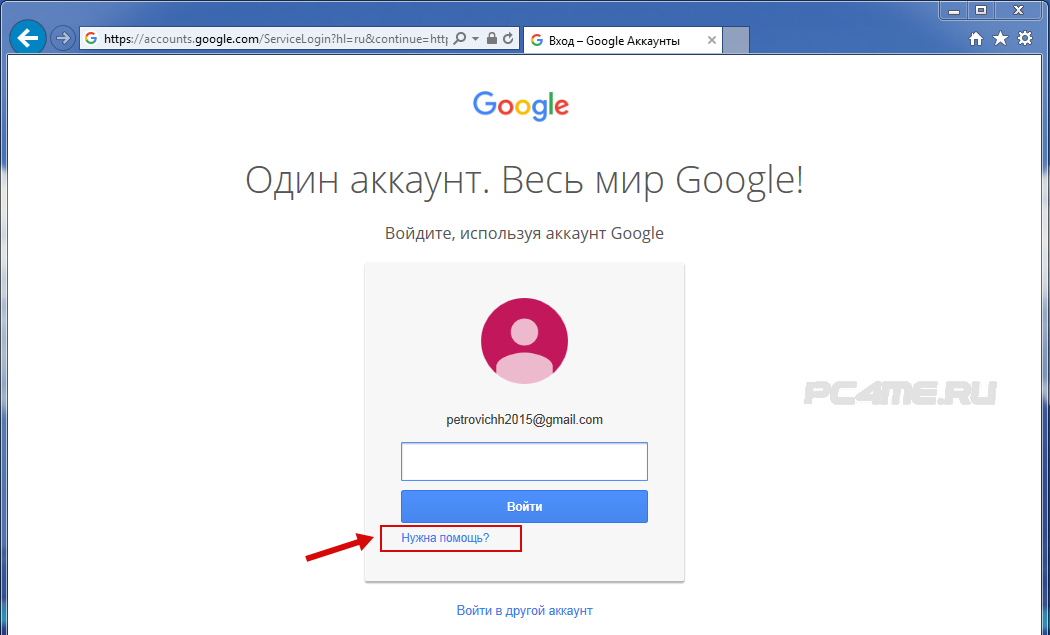Maximize the browser window

coord(981,11)
